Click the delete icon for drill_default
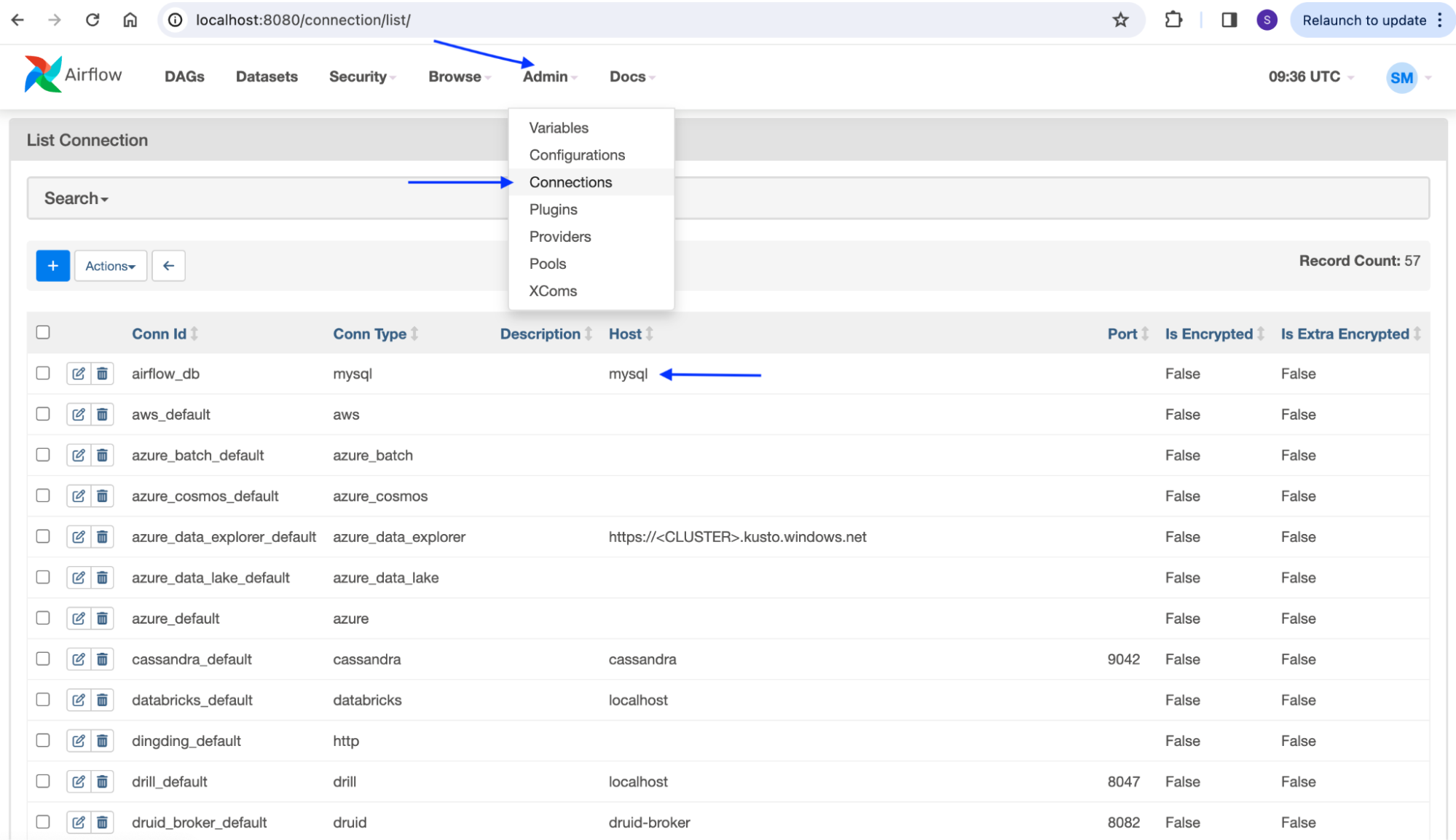Image resolution: width=1456 pixels, height=840 pixels. [101, 781]
